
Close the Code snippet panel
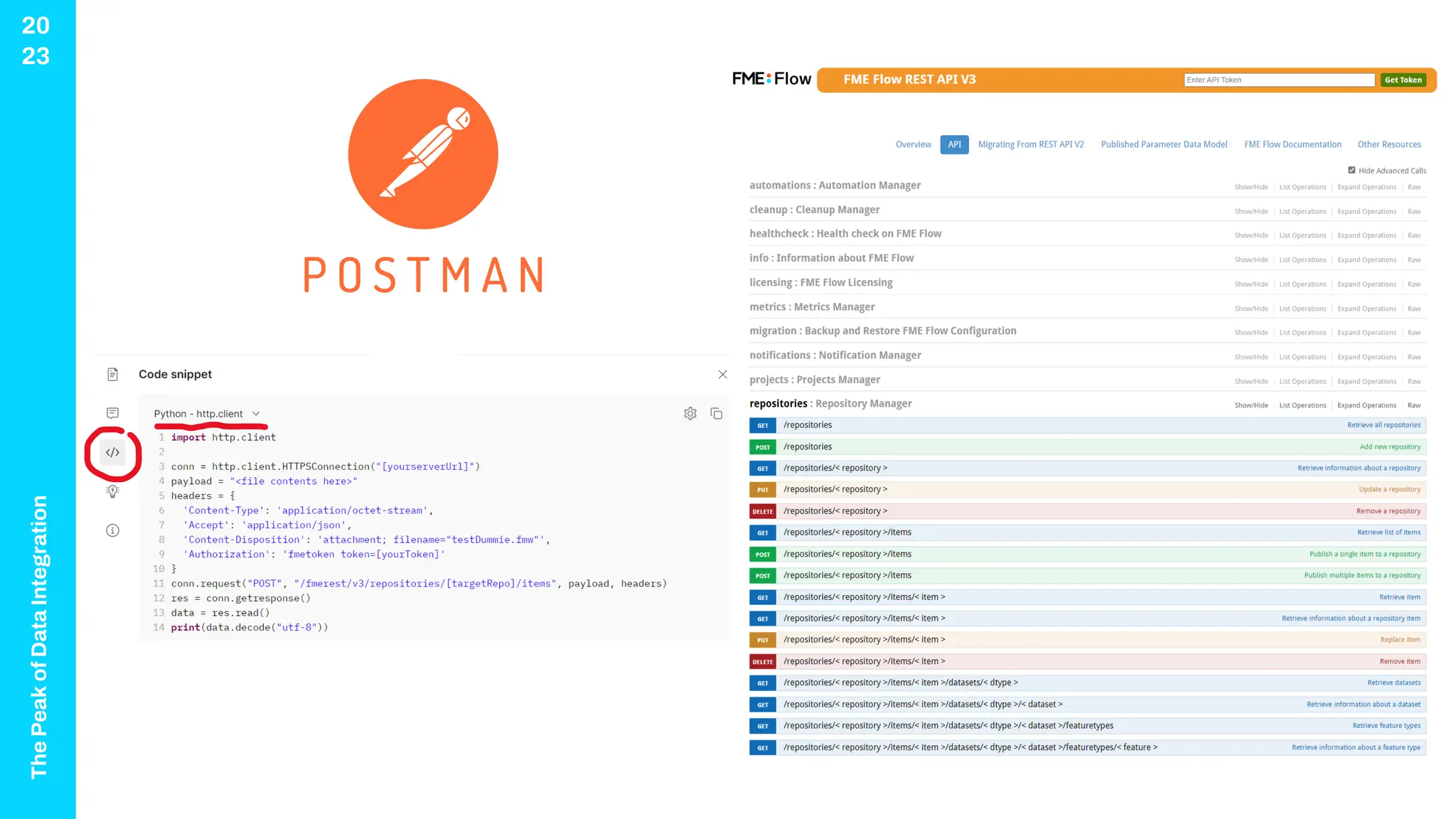[722, 374]
